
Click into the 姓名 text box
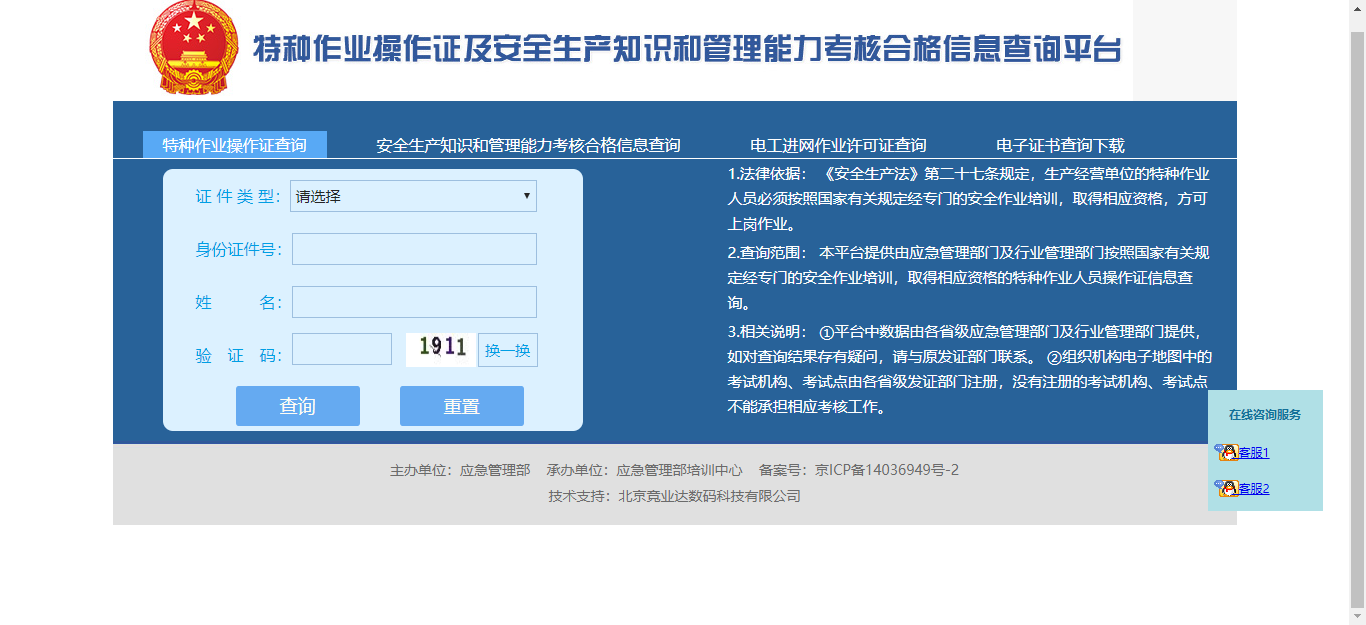click(x=414, y=302)
